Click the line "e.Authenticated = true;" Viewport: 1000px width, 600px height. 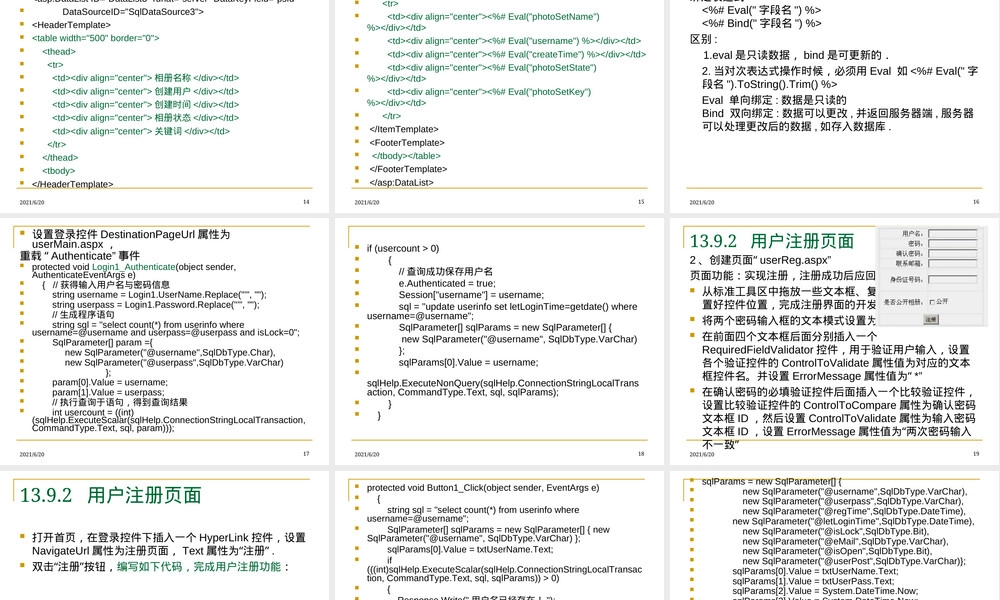coord(447,284)
